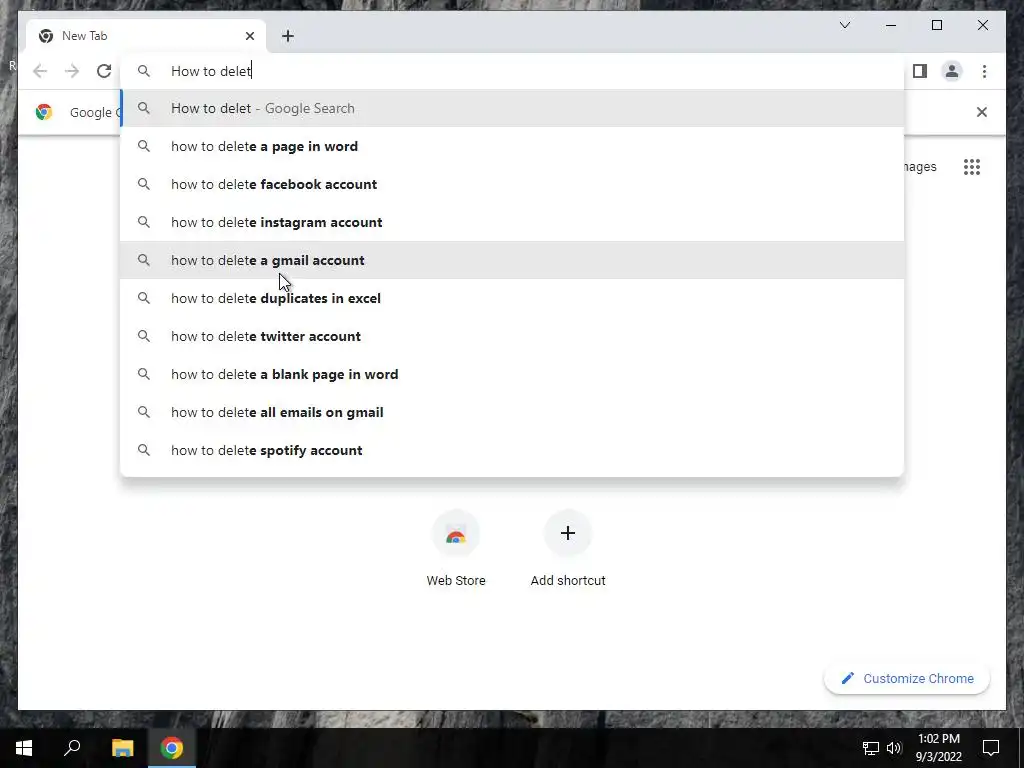
Task: Open File Explorer from taskbar
Action: pos(122,748)
